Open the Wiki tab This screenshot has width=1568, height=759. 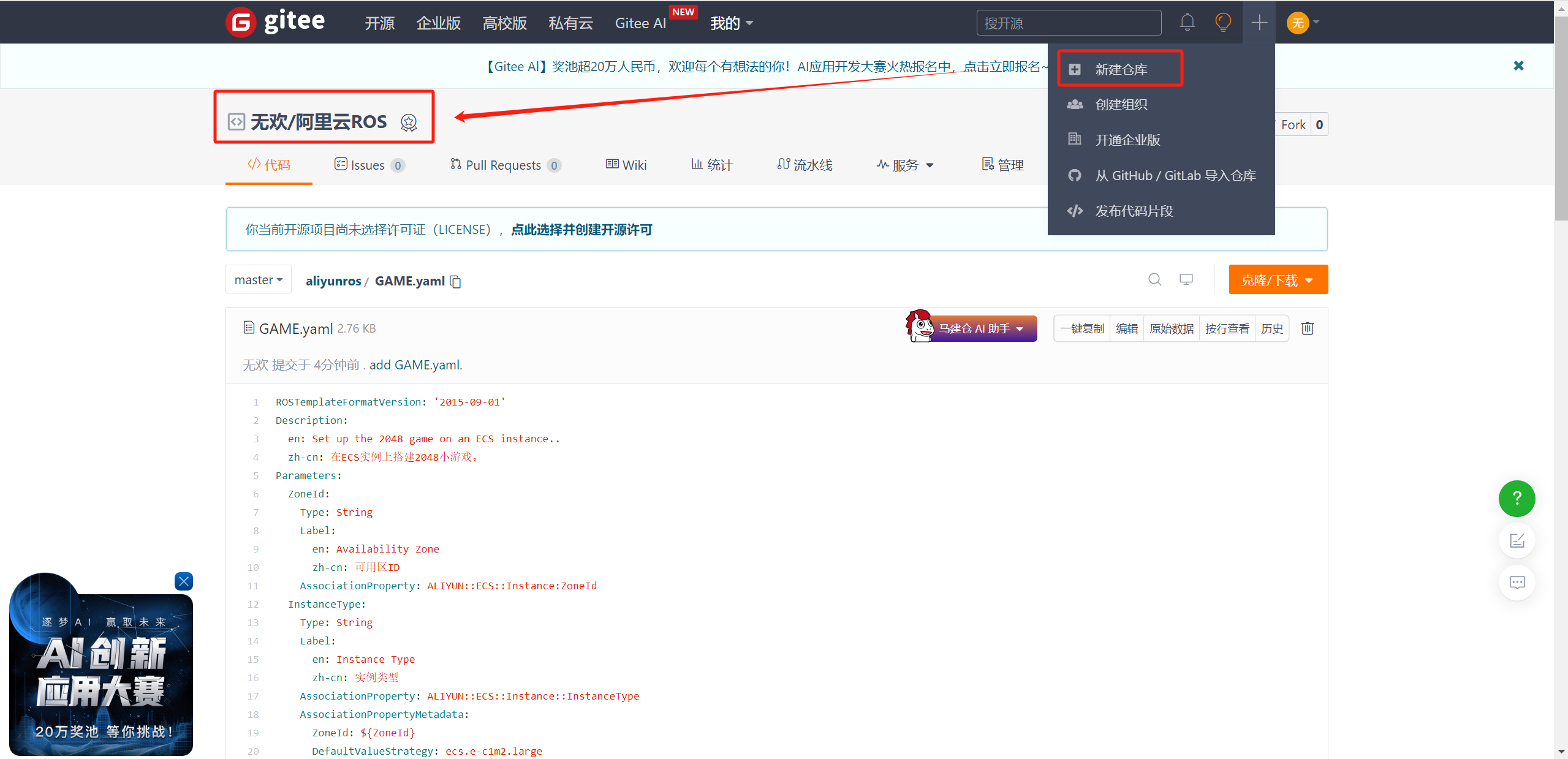(x=626, y=165)
